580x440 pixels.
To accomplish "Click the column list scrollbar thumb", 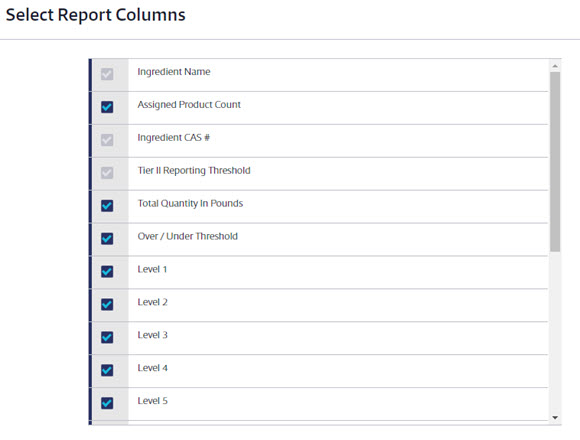I will click(x=555, y=162).
